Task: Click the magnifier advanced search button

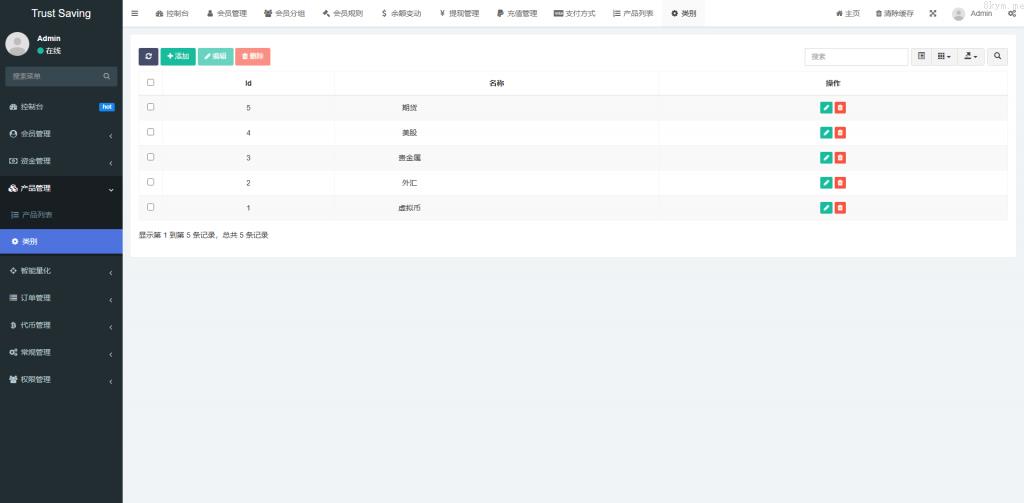Action: [x=998, y=57]
